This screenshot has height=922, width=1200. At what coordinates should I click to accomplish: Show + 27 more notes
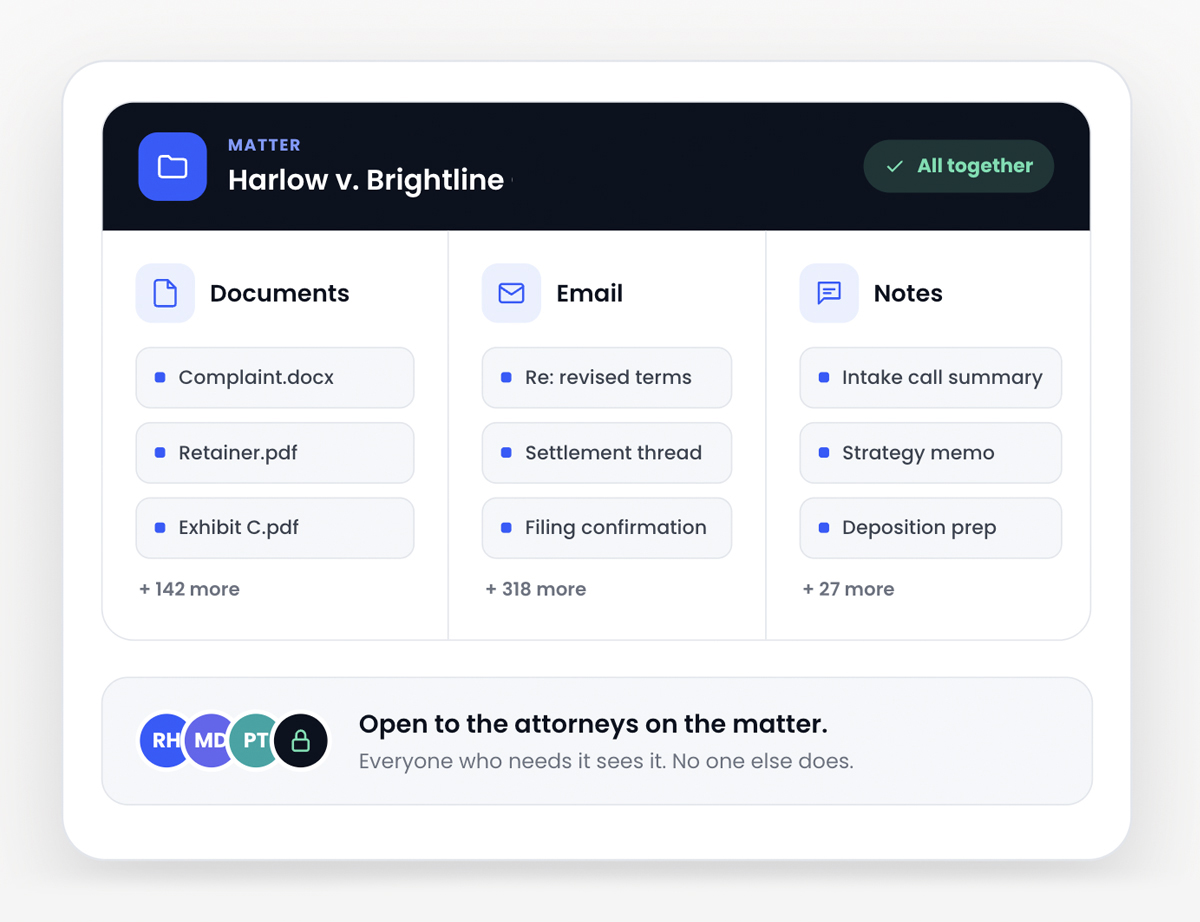(x=849, y=589)
